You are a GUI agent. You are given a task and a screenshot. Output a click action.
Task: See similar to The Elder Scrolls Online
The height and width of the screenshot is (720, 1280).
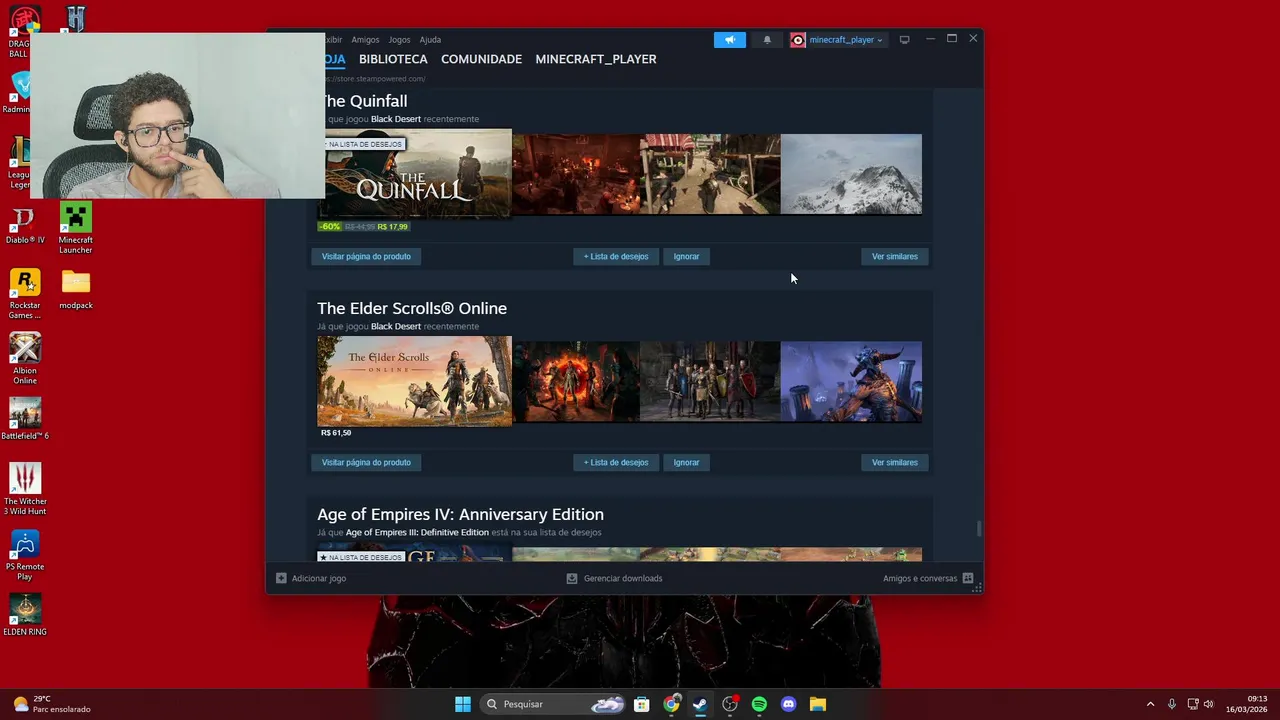click(894, 462)
